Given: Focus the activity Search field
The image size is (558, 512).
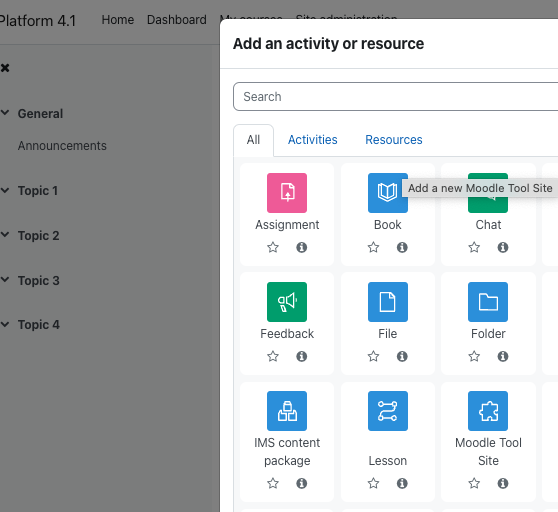Looking at the screenshot, I should pyautogui.click(x=395, y=97).
